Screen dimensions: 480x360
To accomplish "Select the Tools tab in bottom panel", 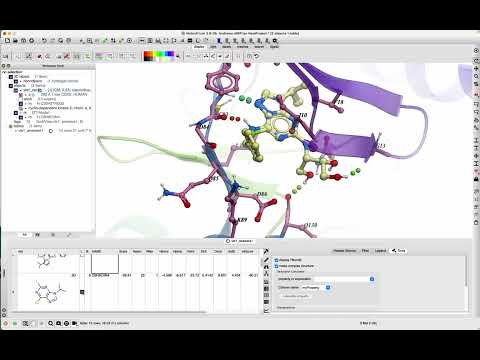I will 399,251.
